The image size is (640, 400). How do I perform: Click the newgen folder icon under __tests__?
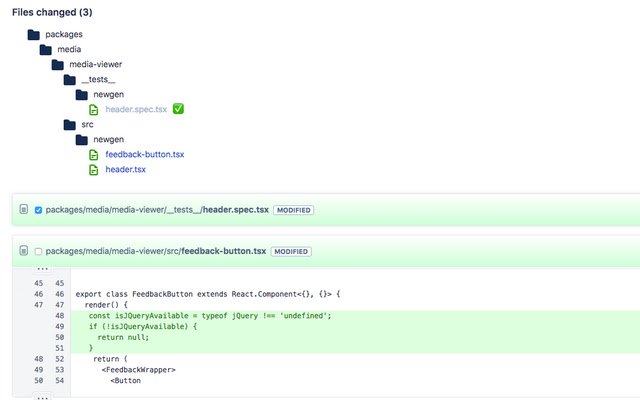82,95
